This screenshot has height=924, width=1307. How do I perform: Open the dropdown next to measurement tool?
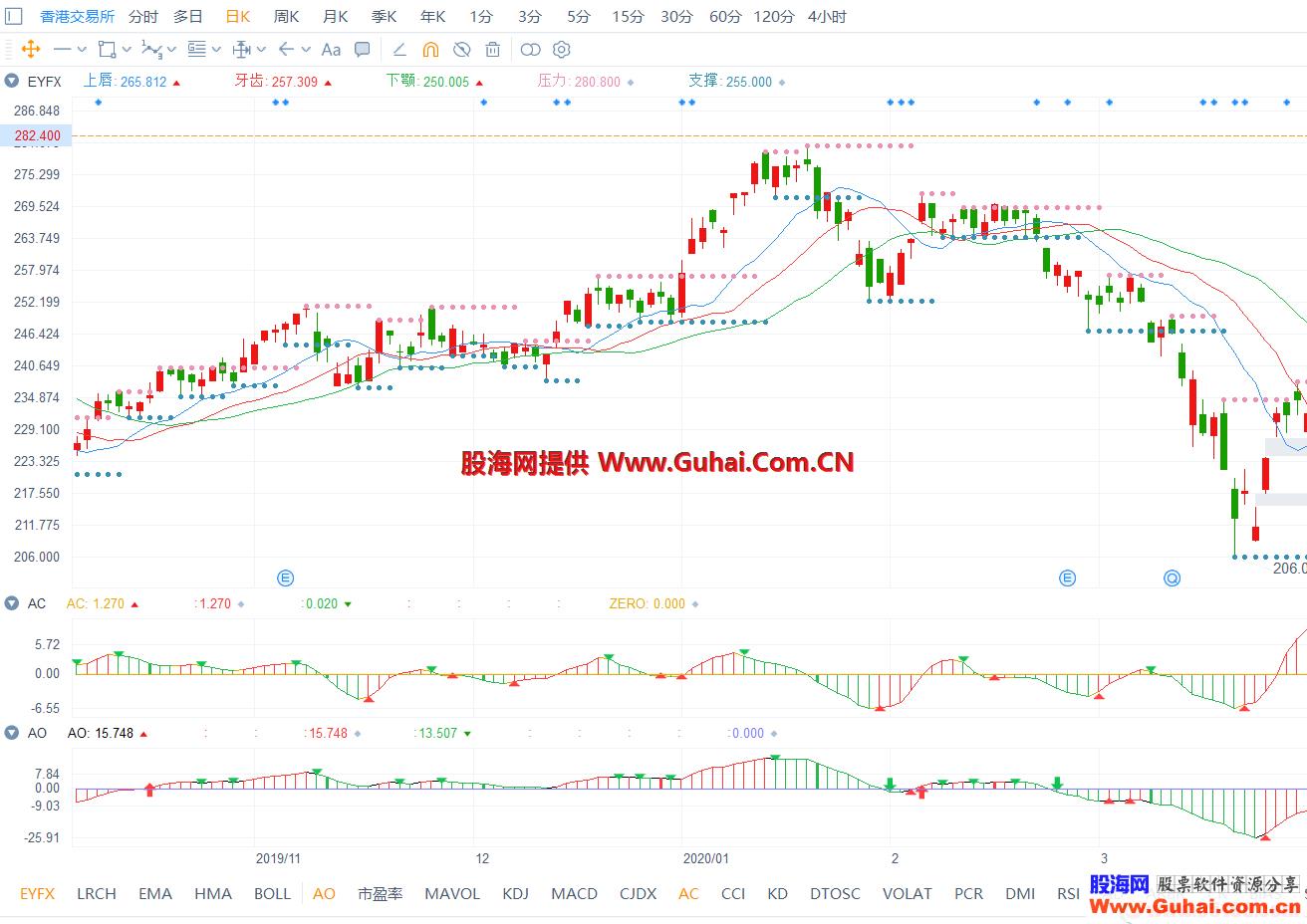(261, 49)
